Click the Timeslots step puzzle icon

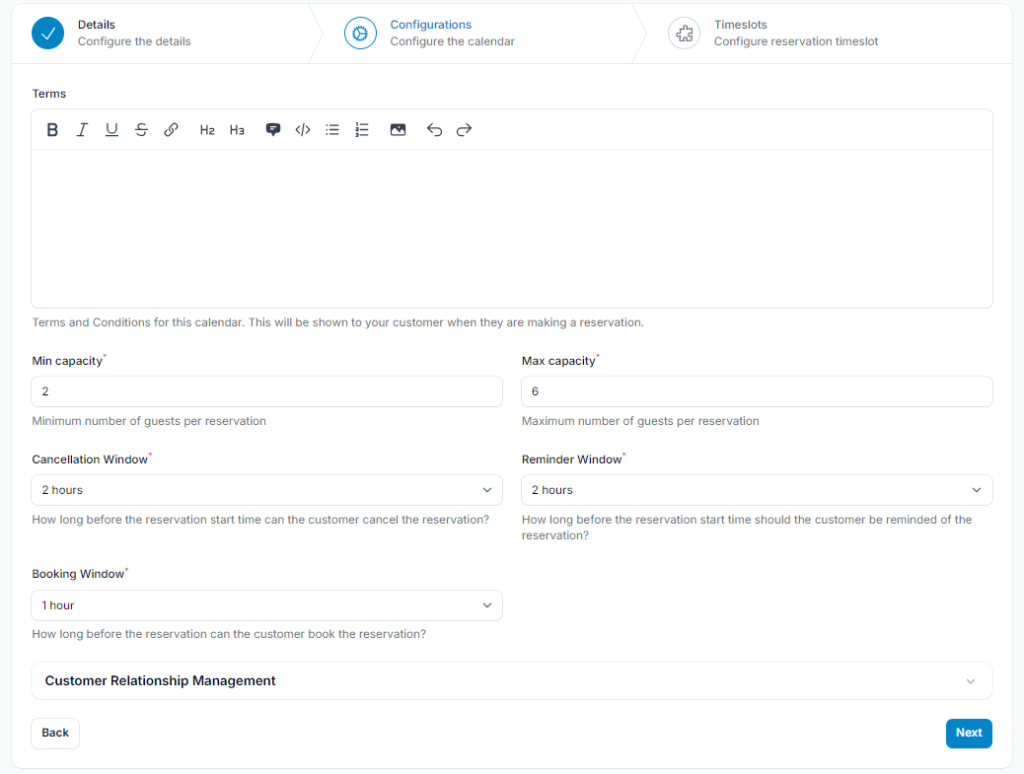[684, 33]
